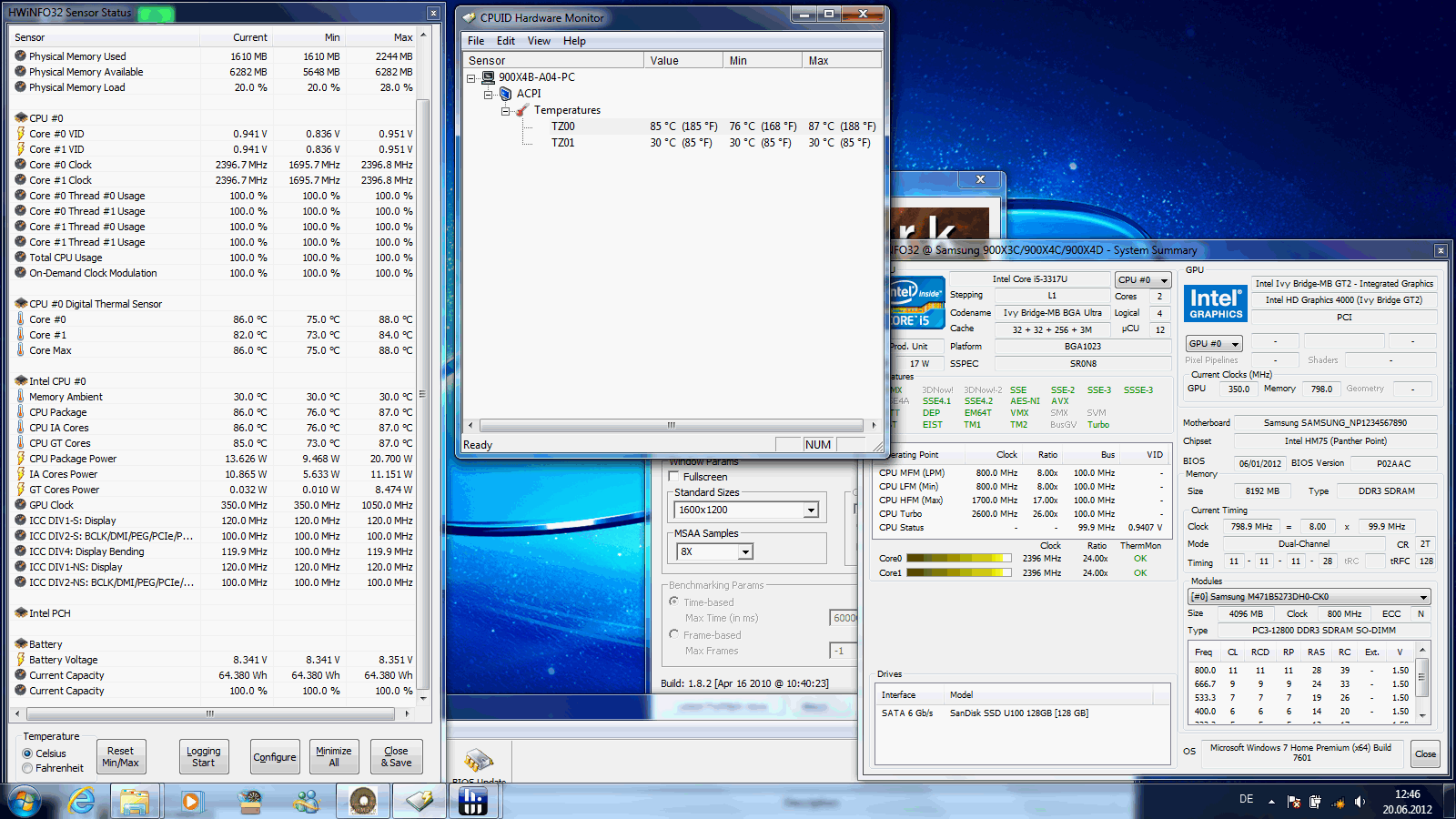
Task: Open the HWiNFO taskbar icon
Action: (x=472, y=801)
